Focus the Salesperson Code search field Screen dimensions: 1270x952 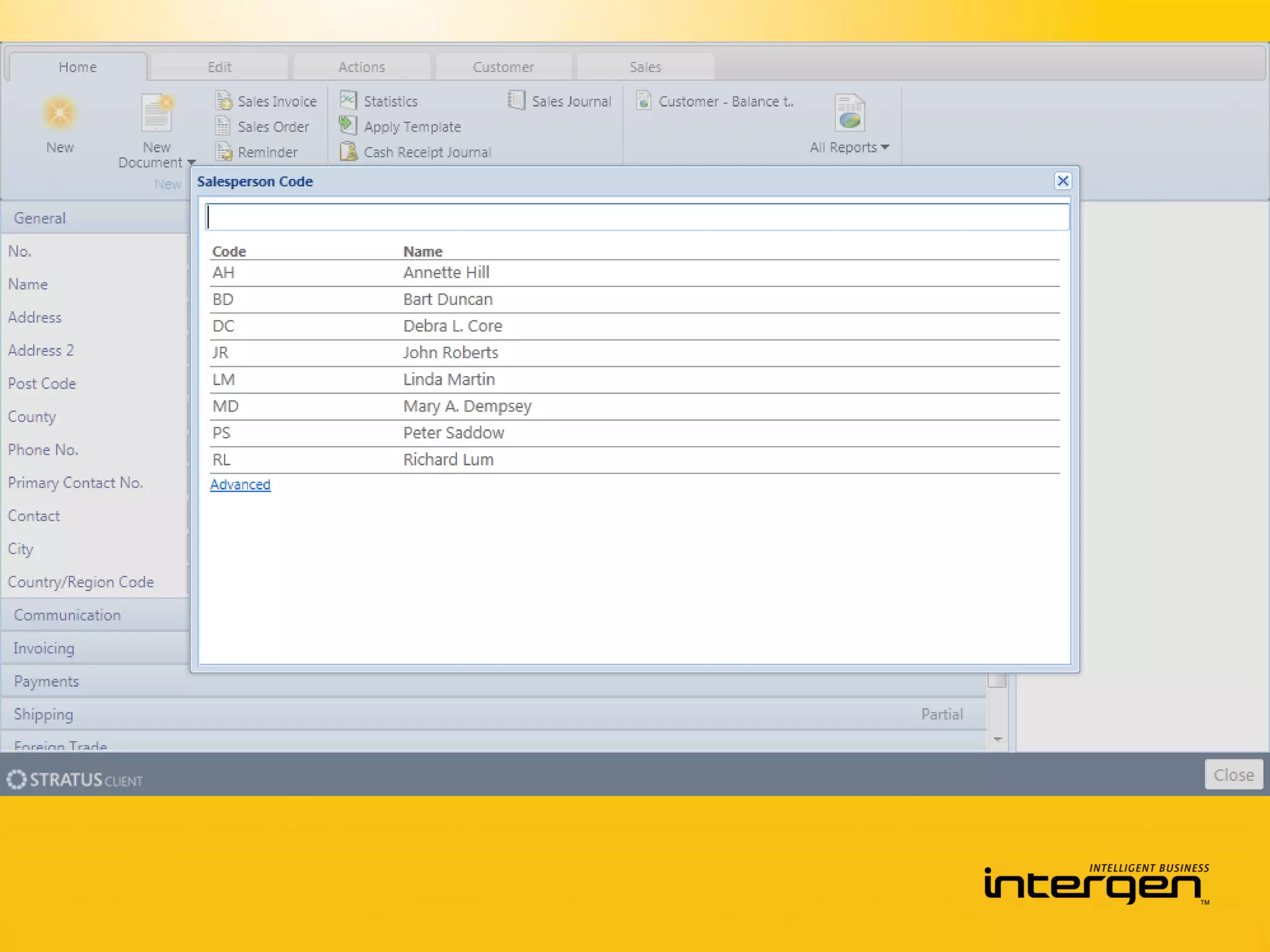click(637, 217)
